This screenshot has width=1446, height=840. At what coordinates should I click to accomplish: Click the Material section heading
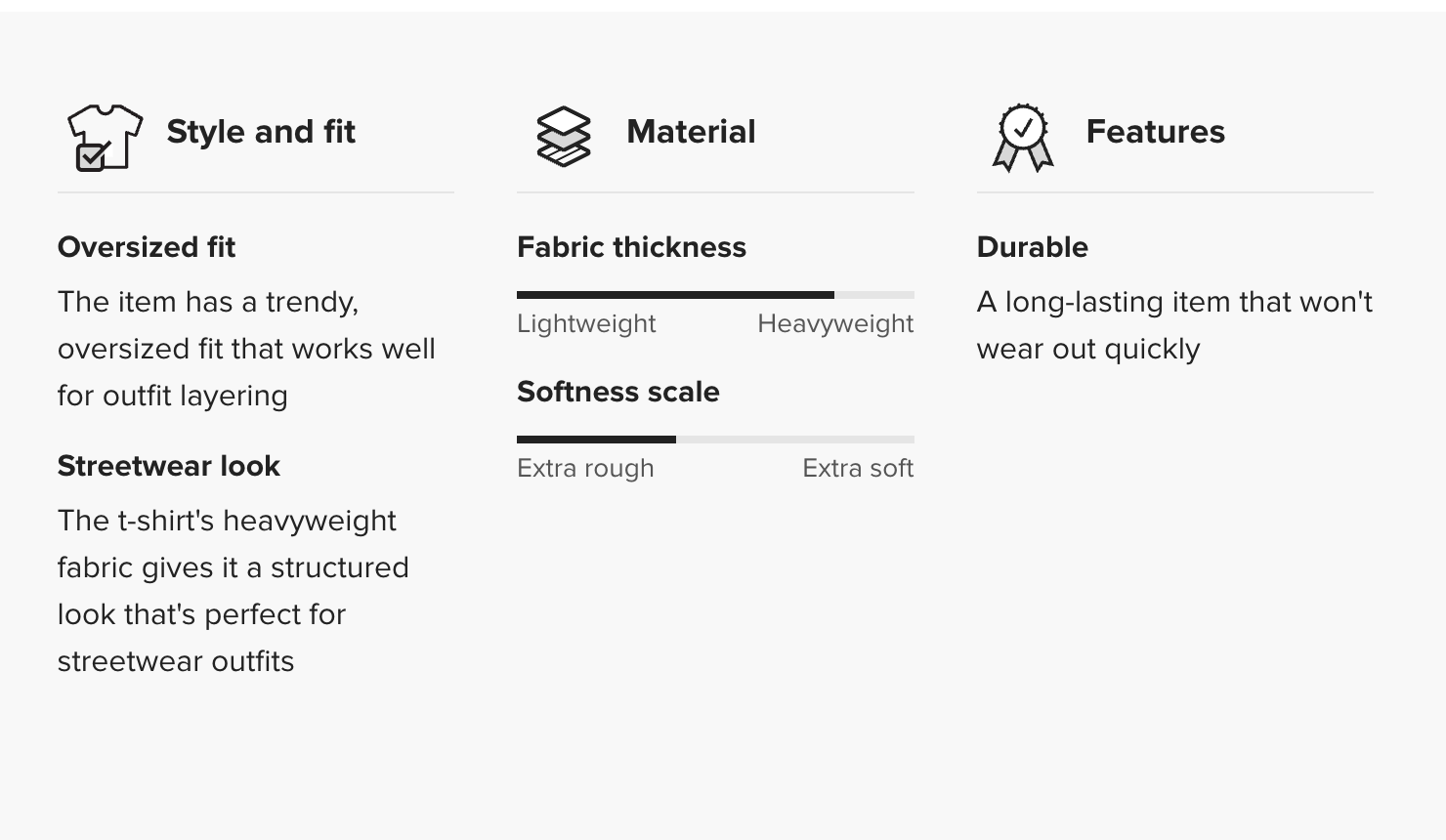(x=691, y=132)
